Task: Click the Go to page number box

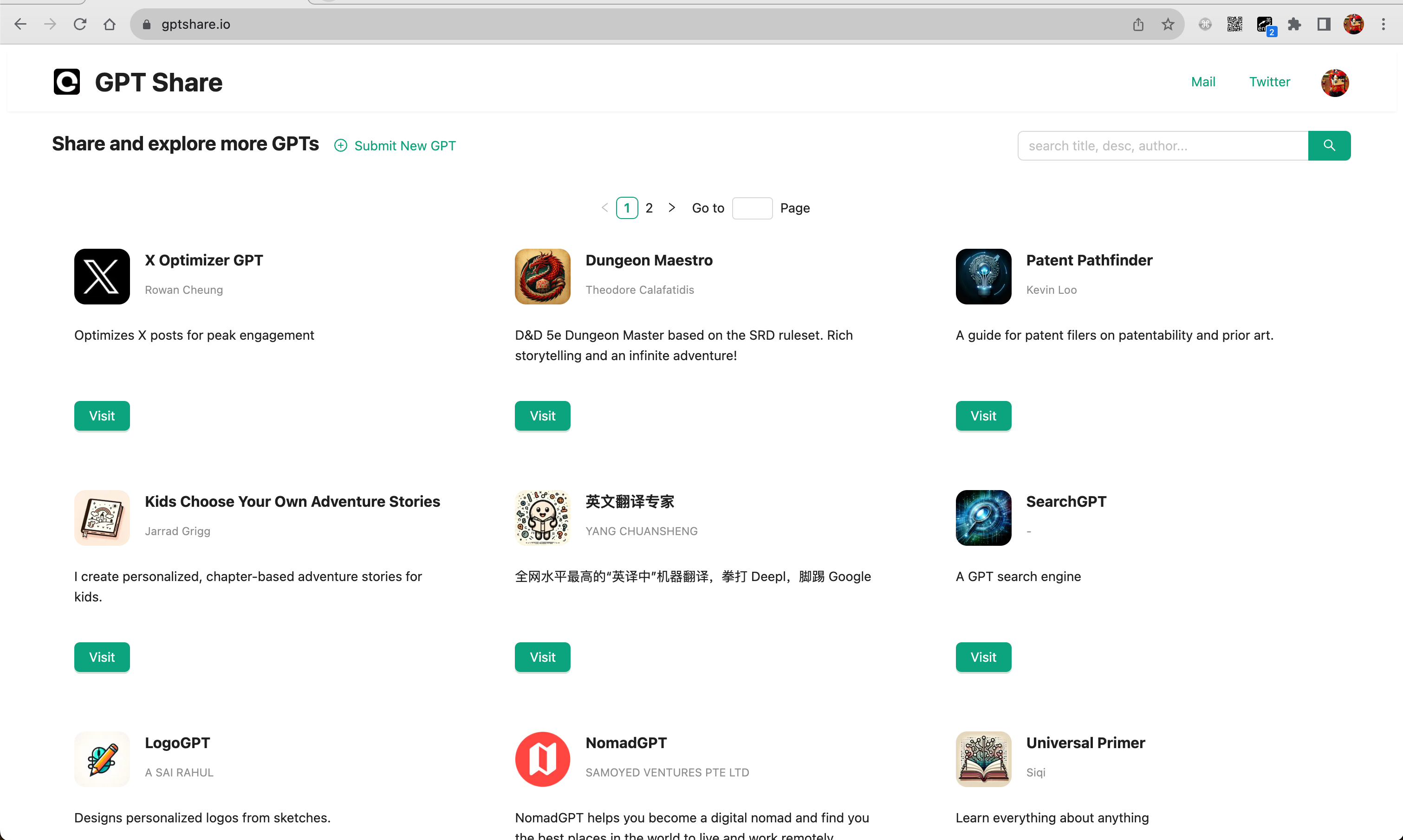Action: (751, 208)
